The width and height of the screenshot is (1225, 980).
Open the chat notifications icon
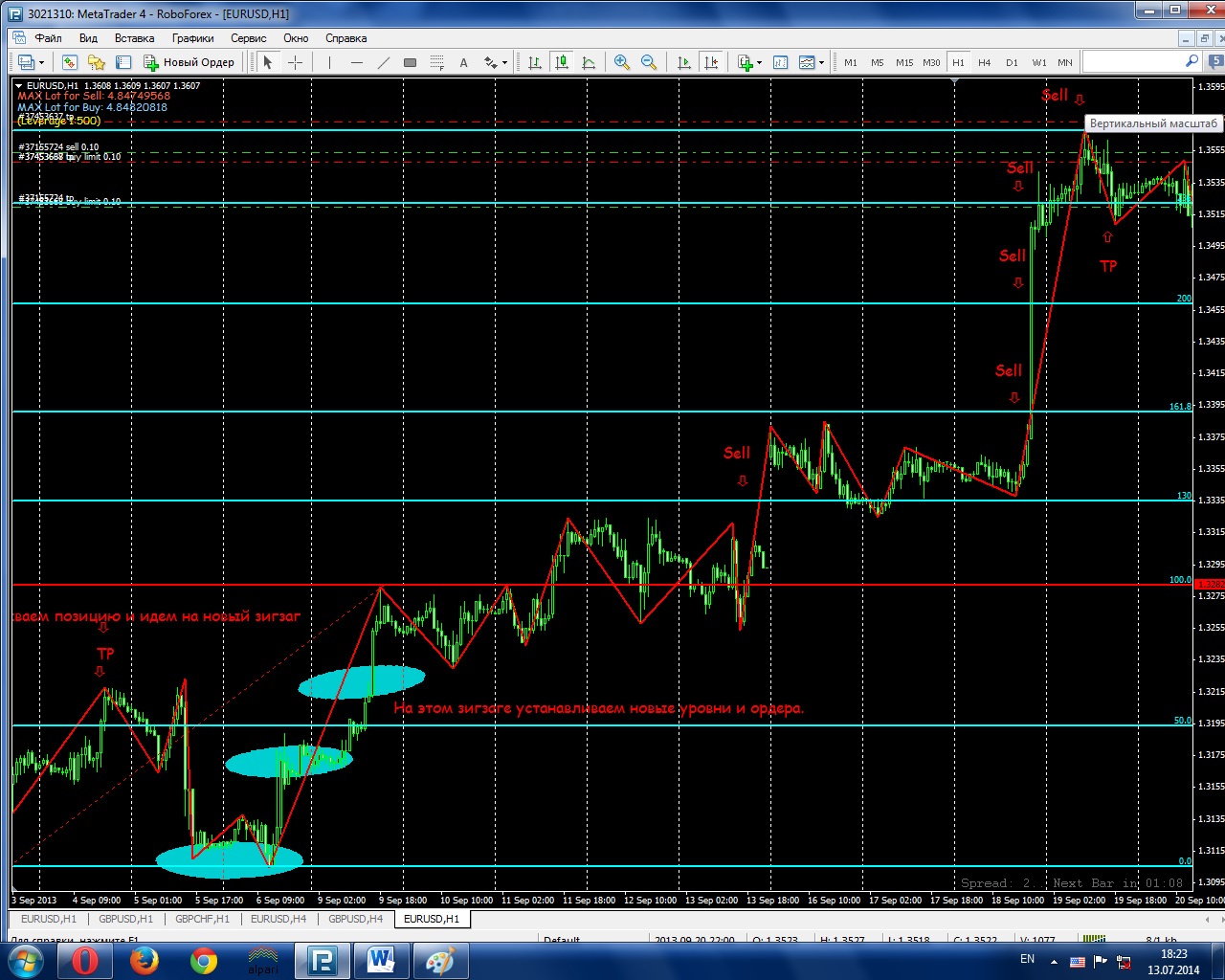[x=1216, y=62]
